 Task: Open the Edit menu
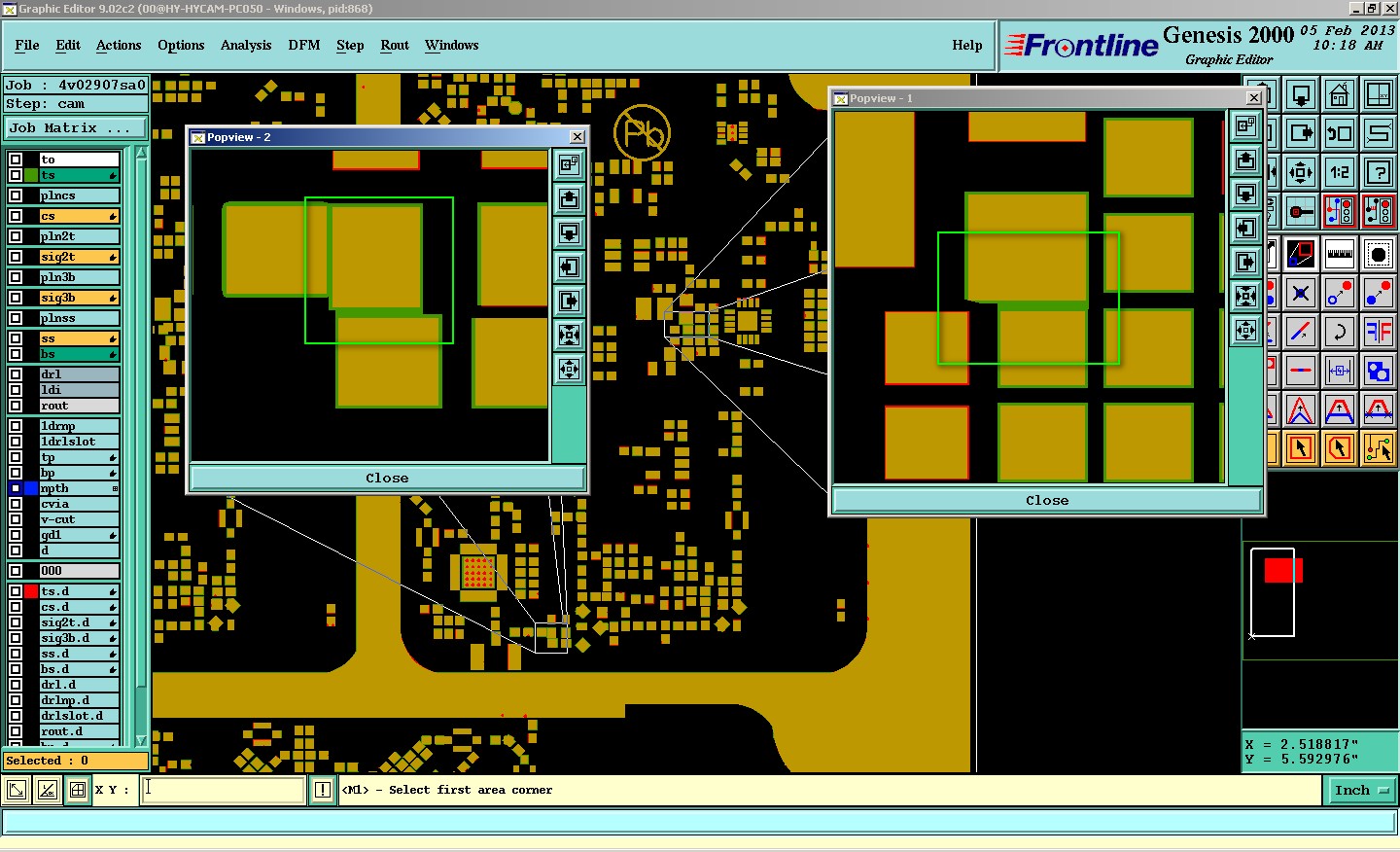point(68,45)
